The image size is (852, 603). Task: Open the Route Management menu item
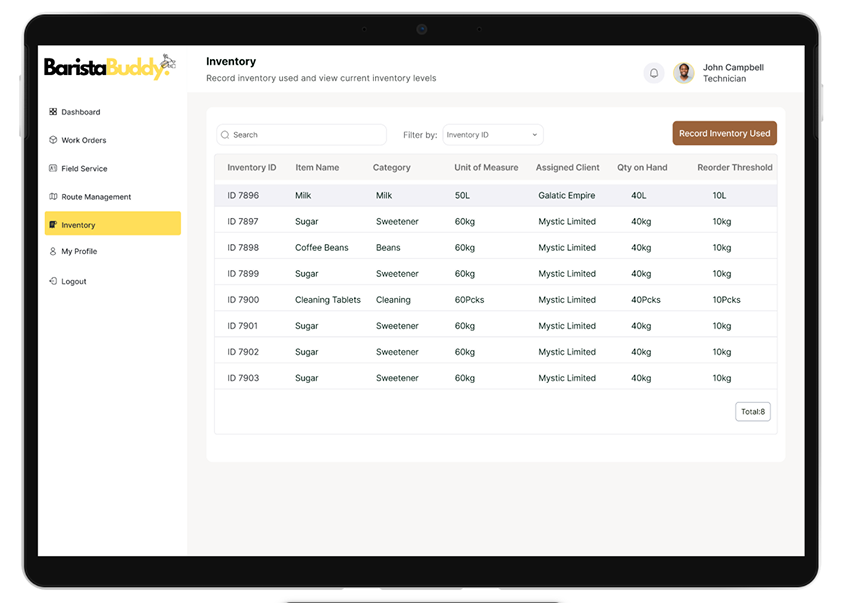(x=96, y=197)
